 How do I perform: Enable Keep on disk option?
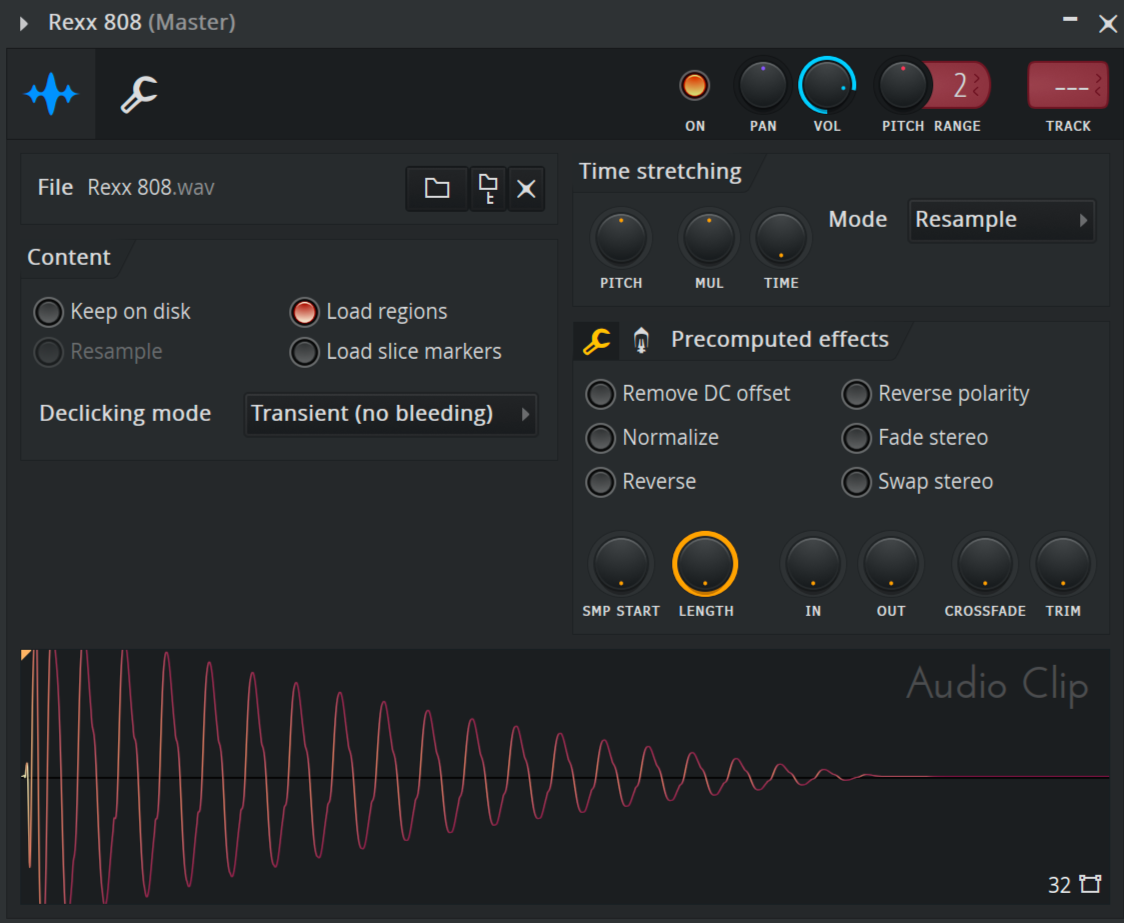tap(49, 312)
